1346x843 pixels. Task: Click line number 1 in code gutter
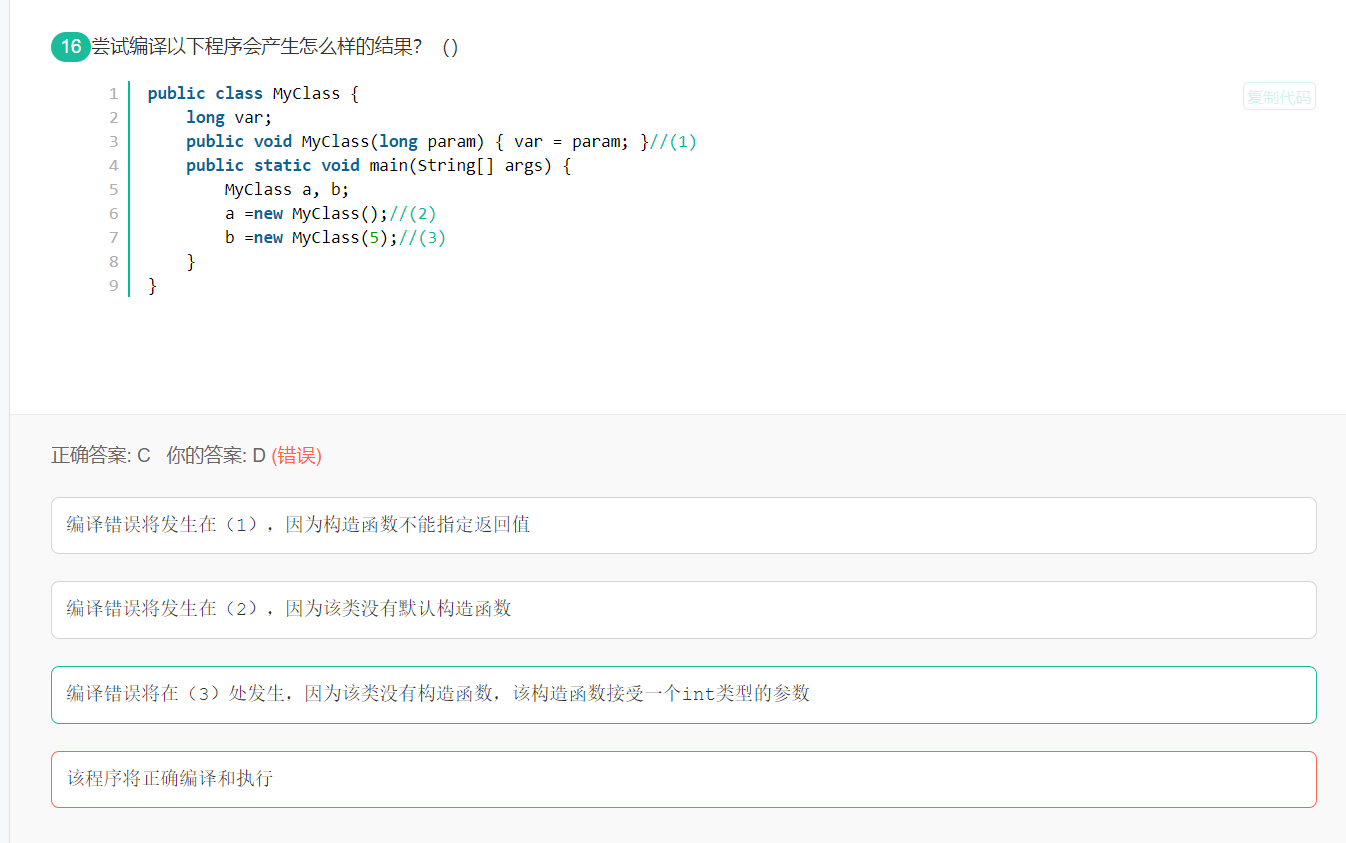114,93
